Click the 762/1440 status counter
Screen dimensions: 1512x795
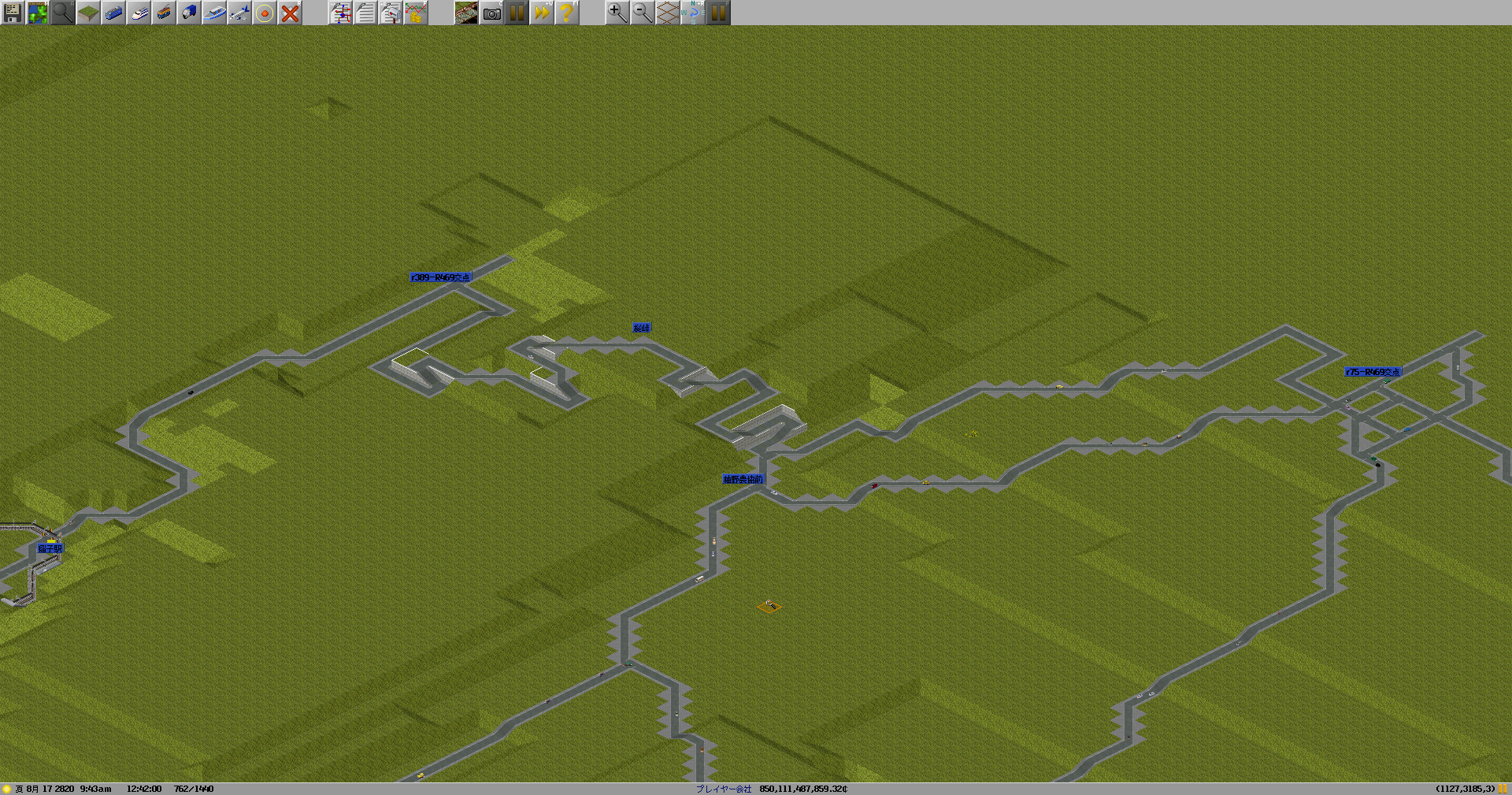[194, 789]
